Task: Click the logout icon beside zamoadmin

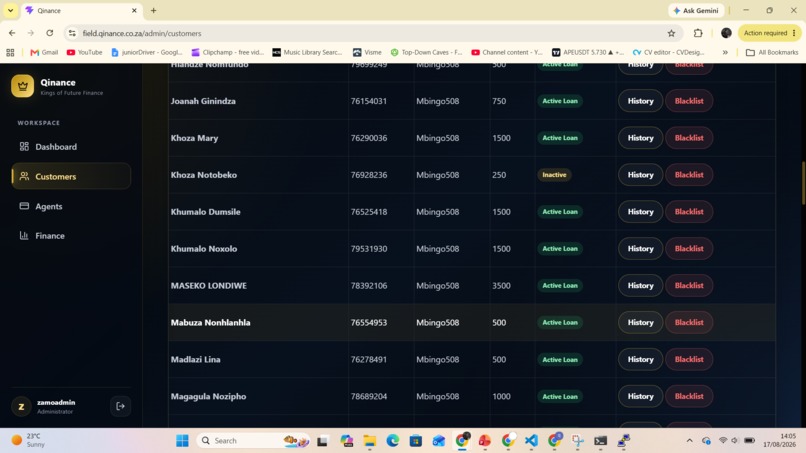Action: (x=120, y=406)
